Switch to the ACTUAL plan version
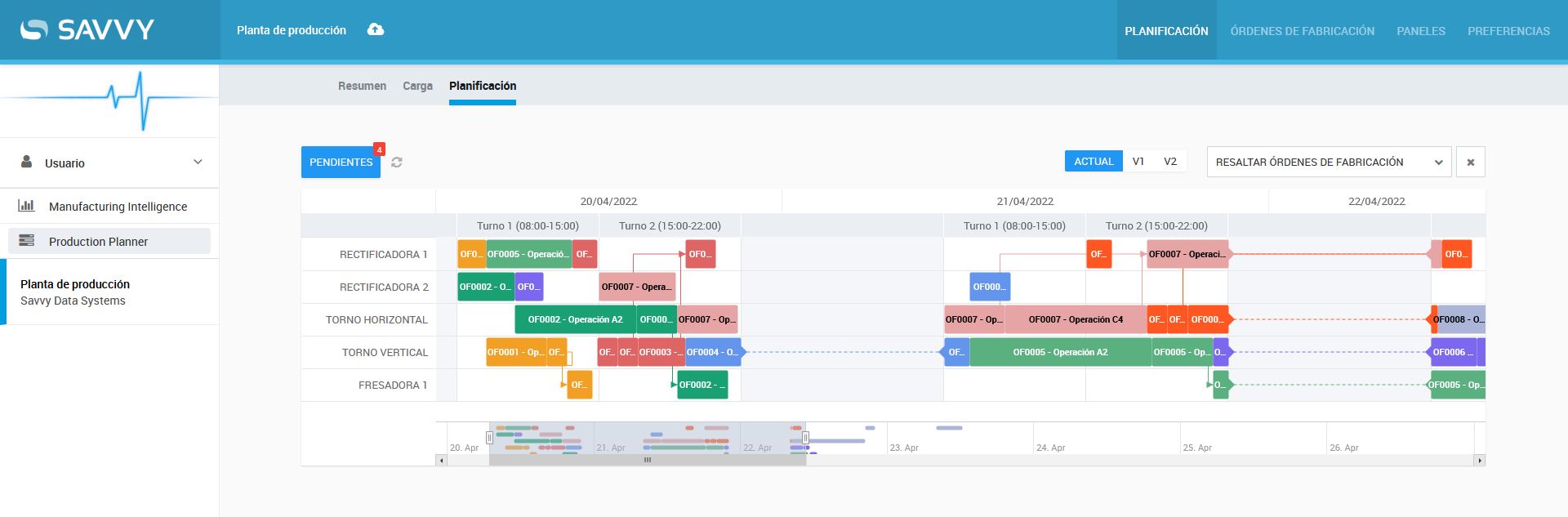Screen dimensions: 1568x517 [x=1094, y=161]
